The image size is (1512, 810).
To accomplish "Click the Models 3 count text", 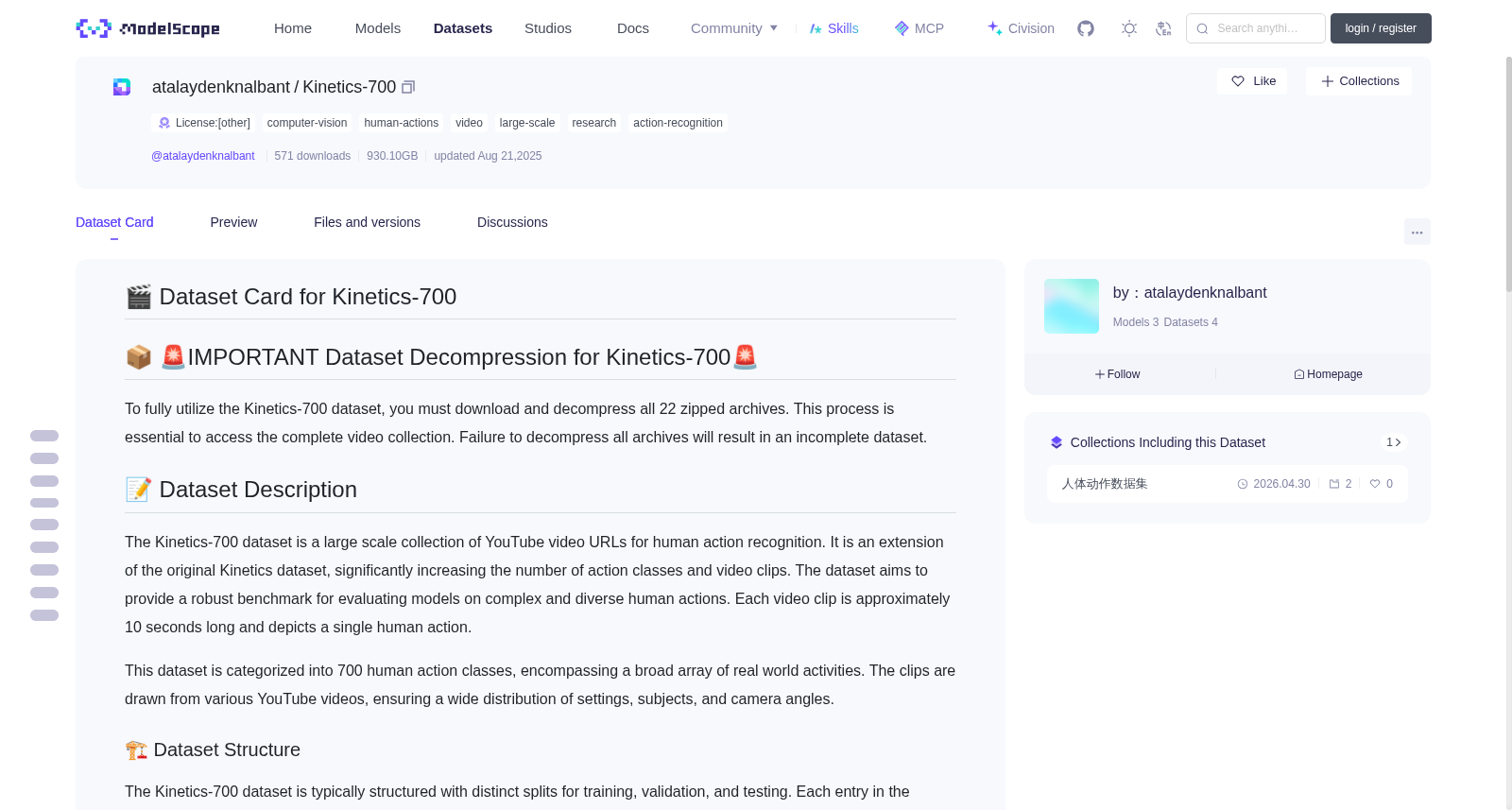I will point(1136,322).
